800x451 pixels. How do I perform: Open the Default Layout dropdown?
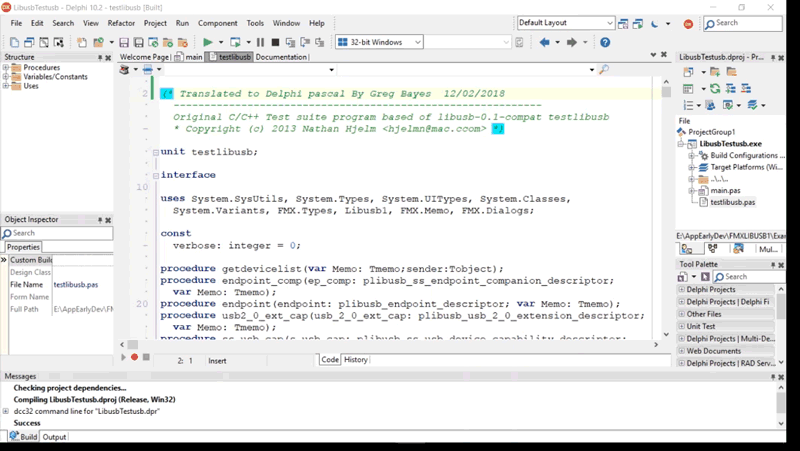point(610,23)
